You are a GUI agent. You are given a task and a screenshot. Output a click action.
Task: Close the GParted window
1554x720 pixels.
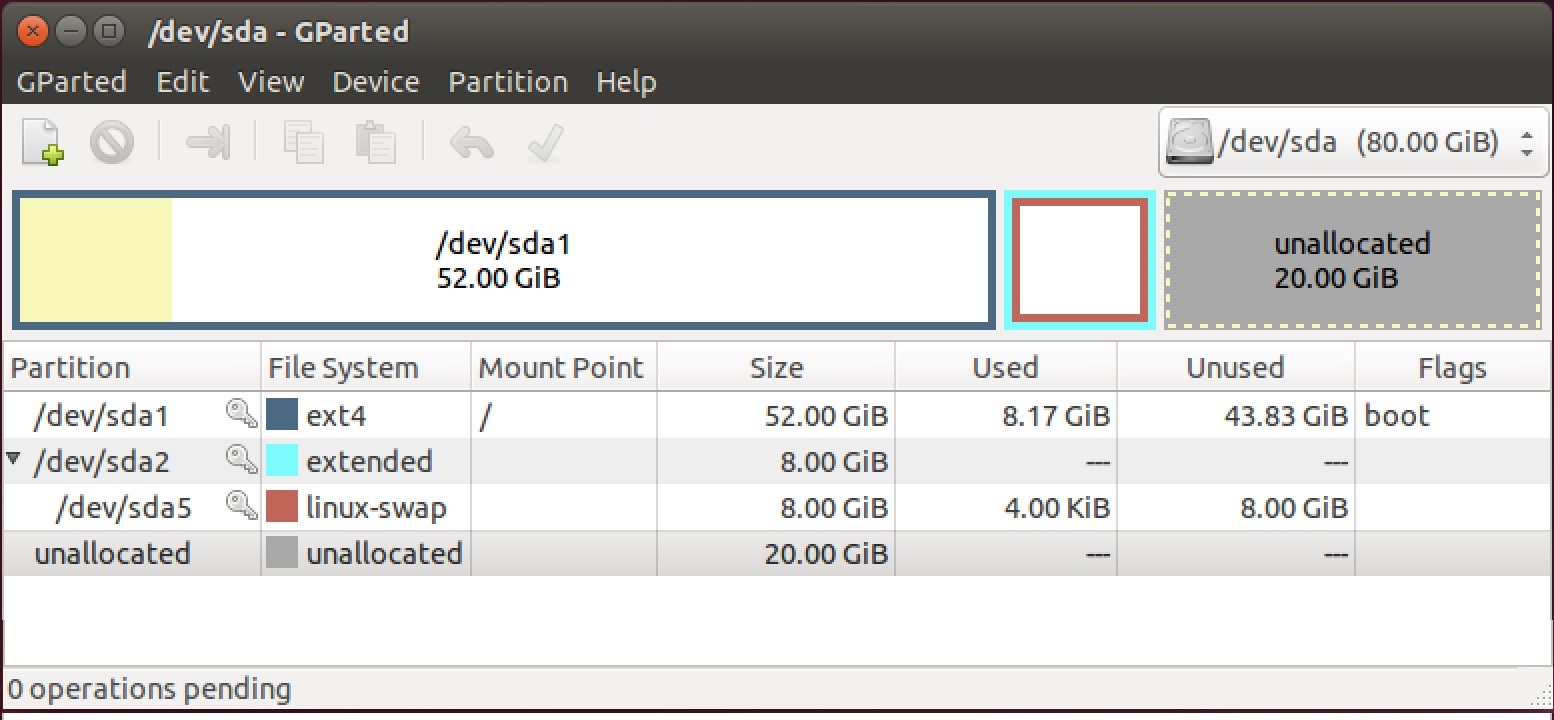(x=32, y=31)
